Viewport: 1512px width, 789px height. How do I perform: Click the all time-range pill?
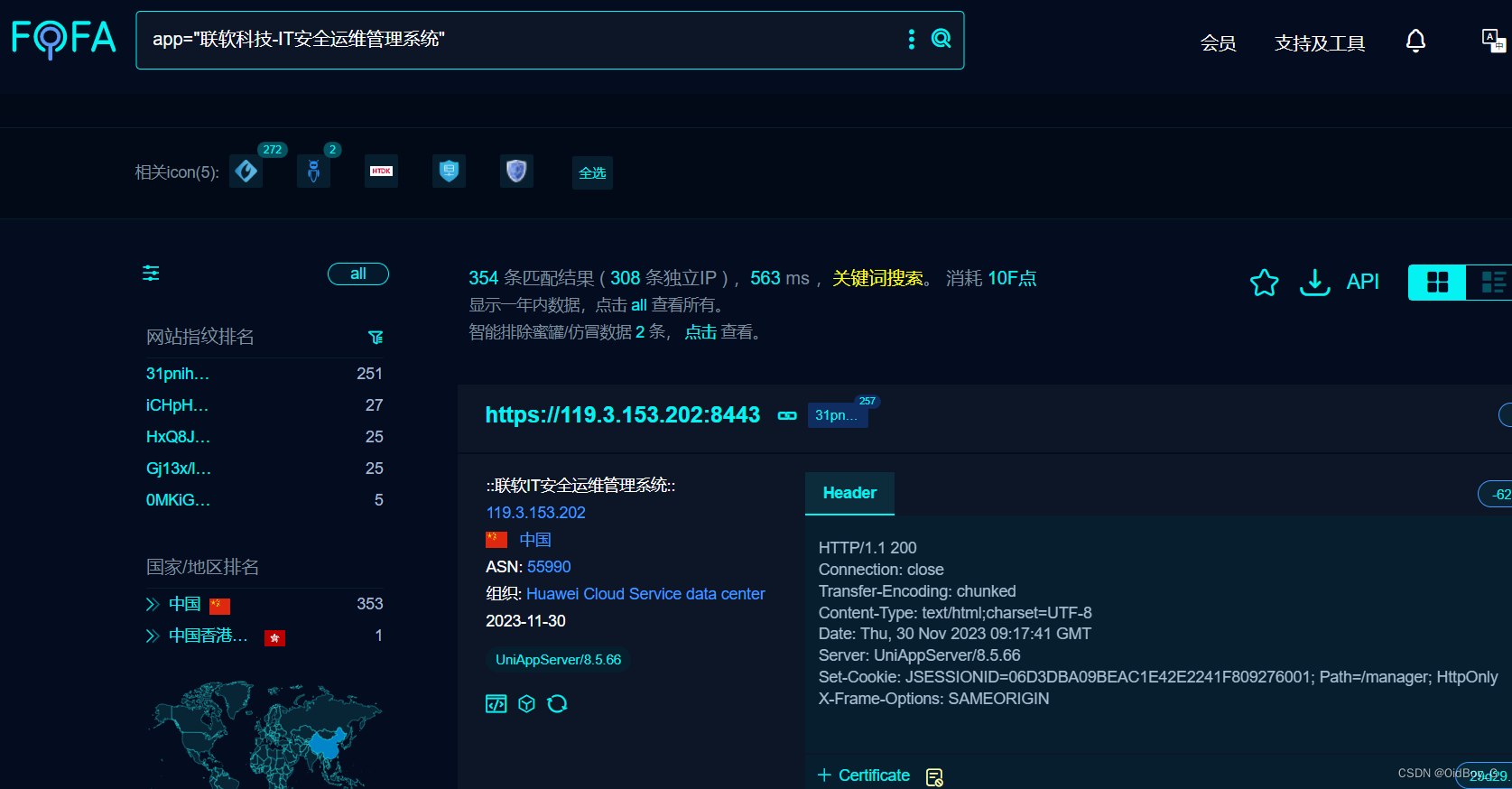[358, 274]
